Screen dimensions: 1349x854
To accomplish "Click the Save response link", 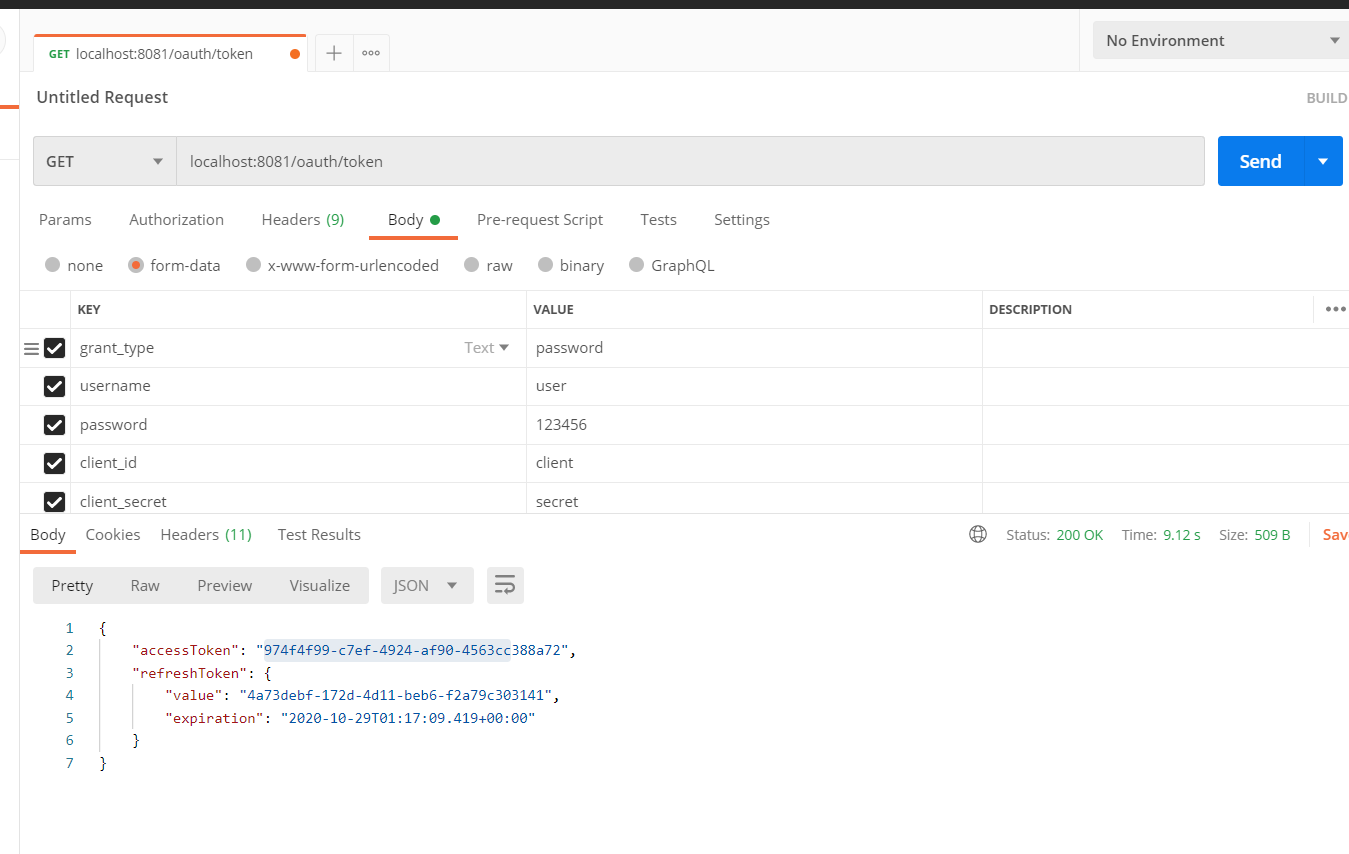I will [x=1335, y=535].
